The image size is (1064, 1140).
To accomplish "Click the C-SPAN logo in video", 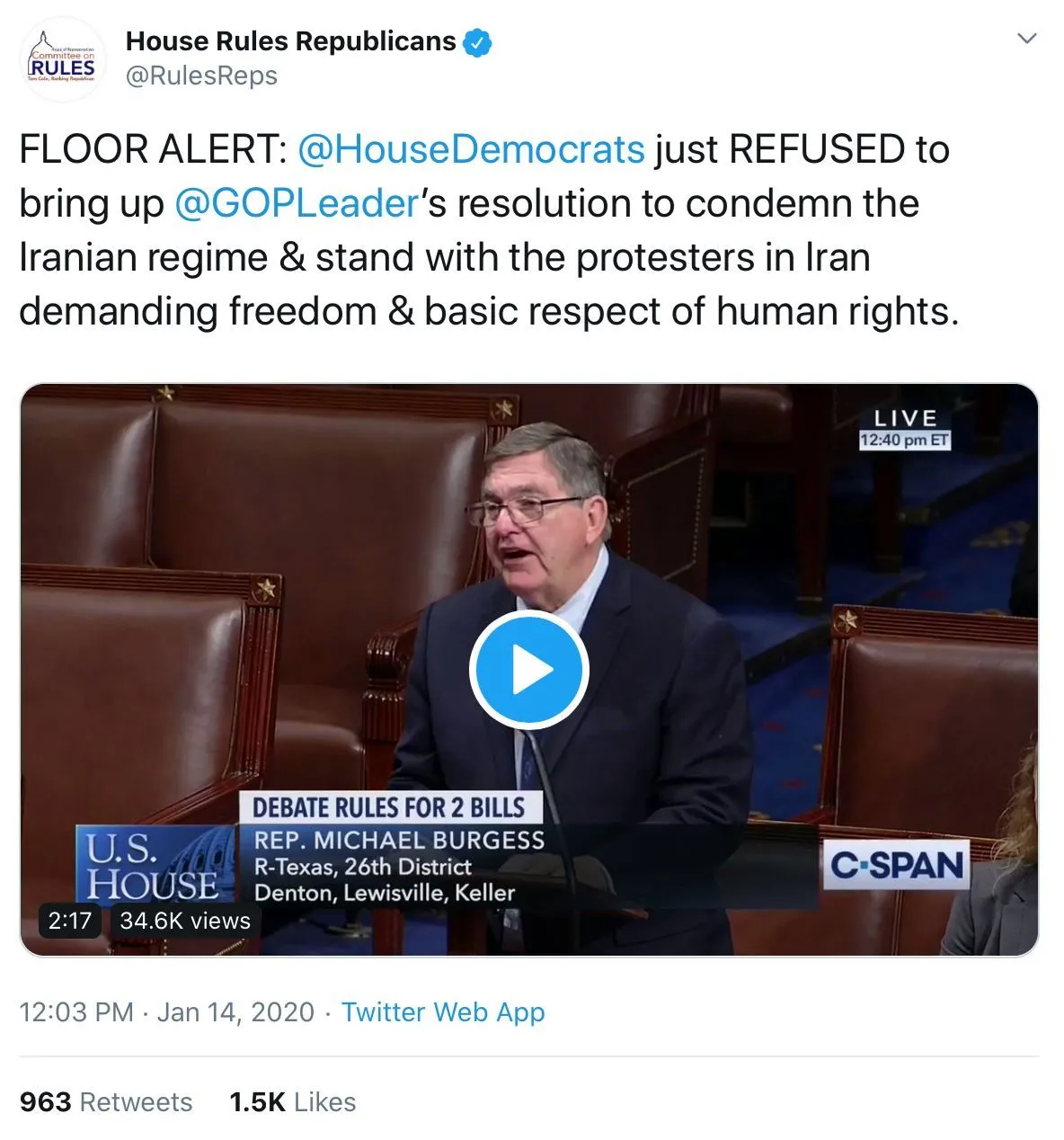I will pyautogui.click(x=896, y=865).
